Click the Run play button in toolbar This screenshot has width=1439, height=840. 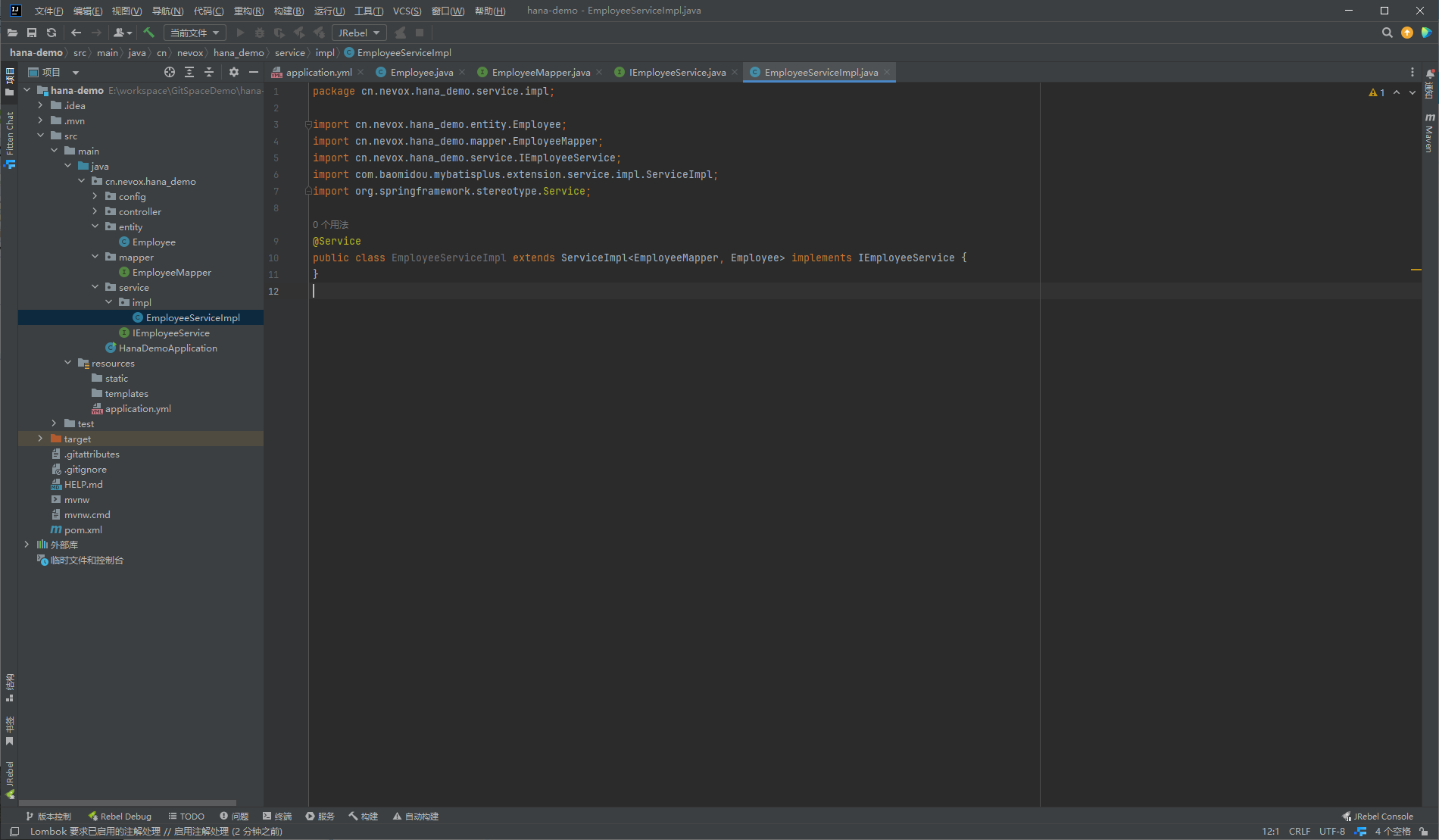(240, 33)
